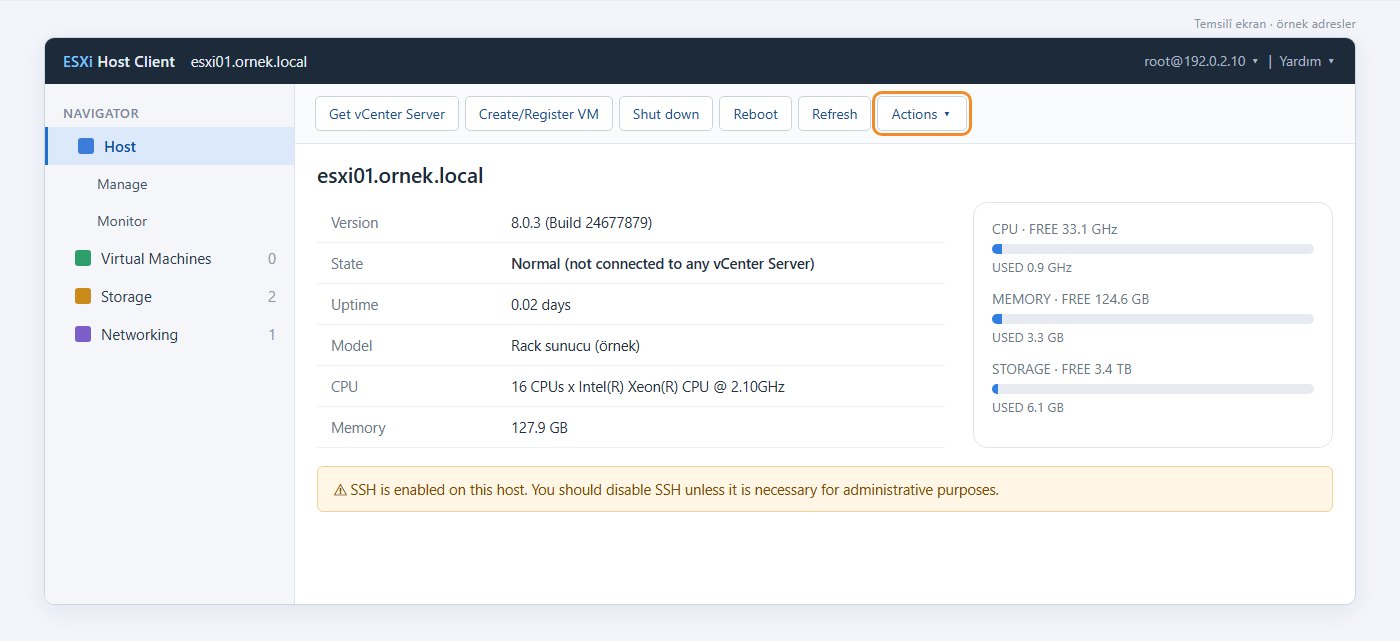Click the ESXi Host Client title
The height and width of the screenshot is (641, 1400).
click(119, 61)
